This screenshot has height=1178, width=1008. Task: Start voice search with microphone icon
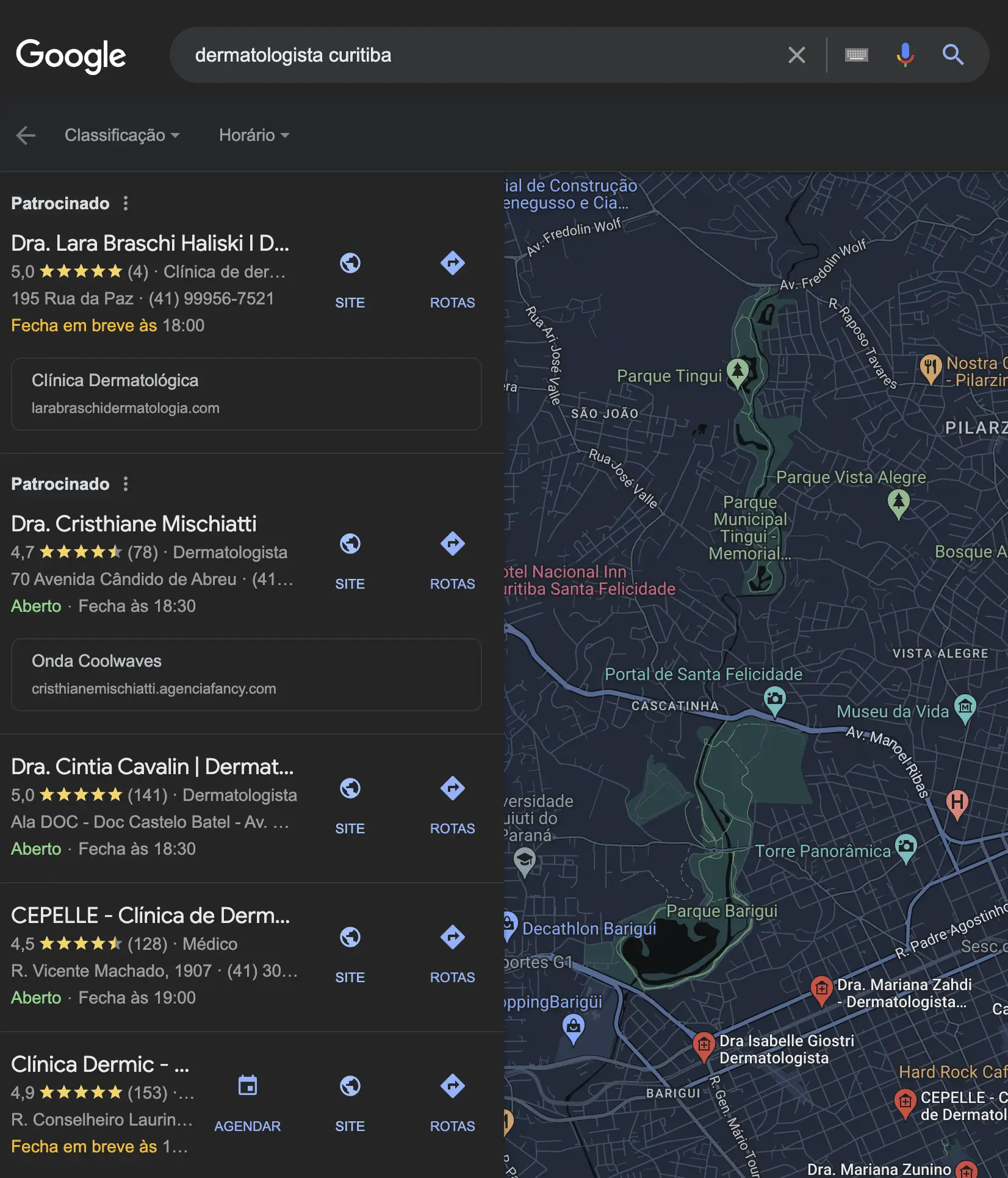pyautogui.click(x=905, y=55)
